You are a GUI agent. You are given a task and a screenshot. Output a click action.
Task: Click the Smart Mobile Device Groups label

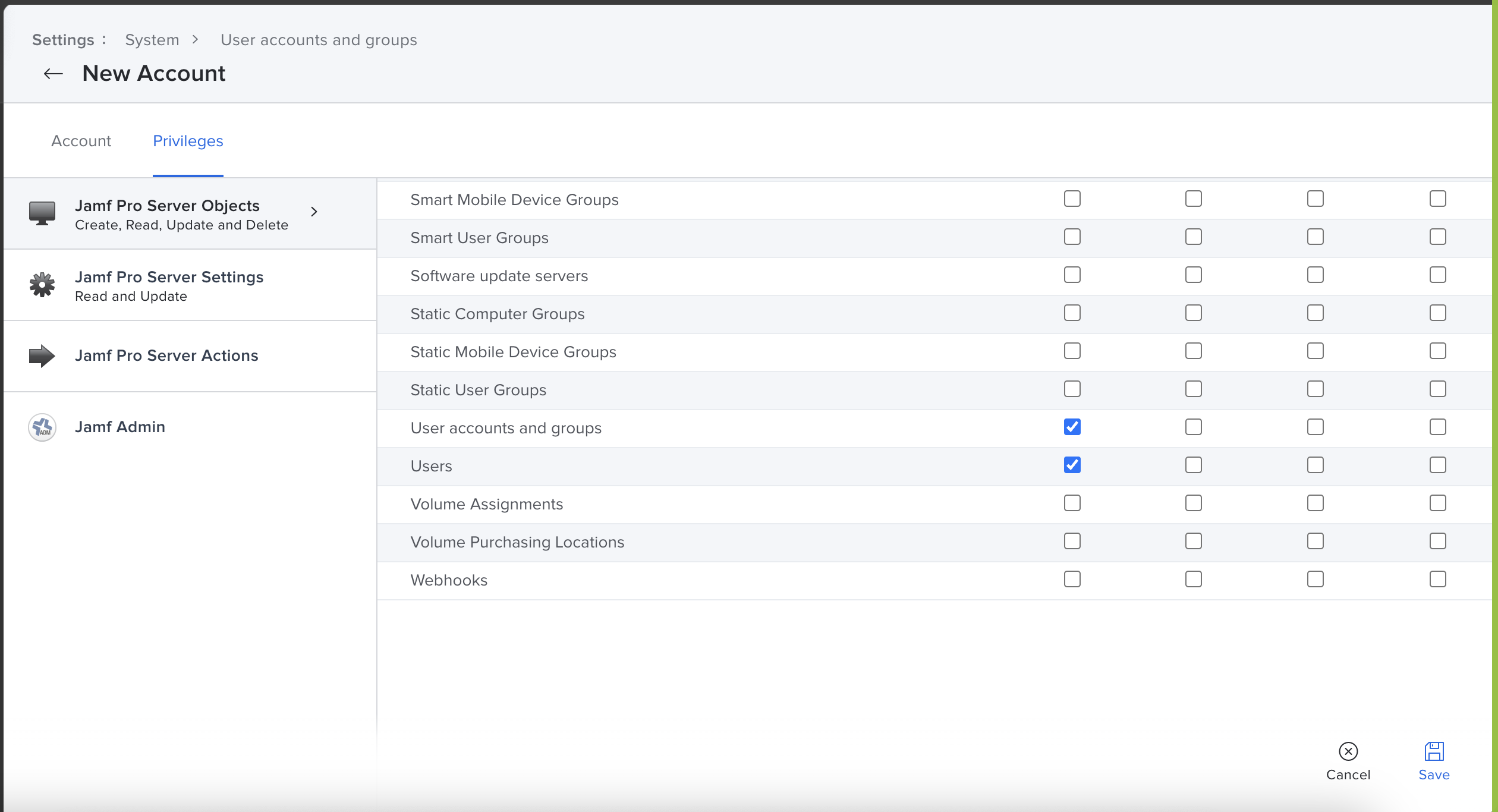point(514,200)
